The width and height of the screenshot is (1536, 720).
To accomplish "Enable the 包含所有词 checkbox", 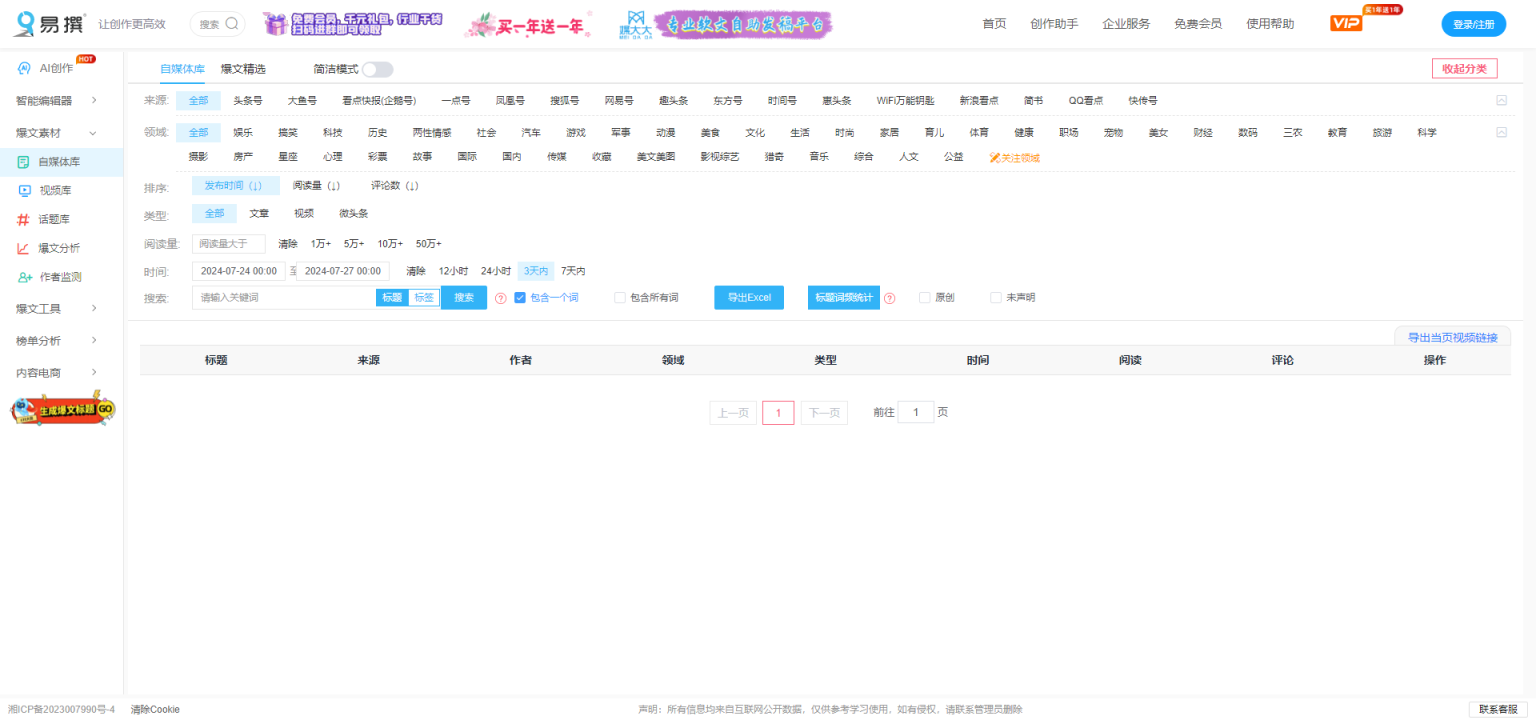I will pyautogui.click(x=620, y=297).
